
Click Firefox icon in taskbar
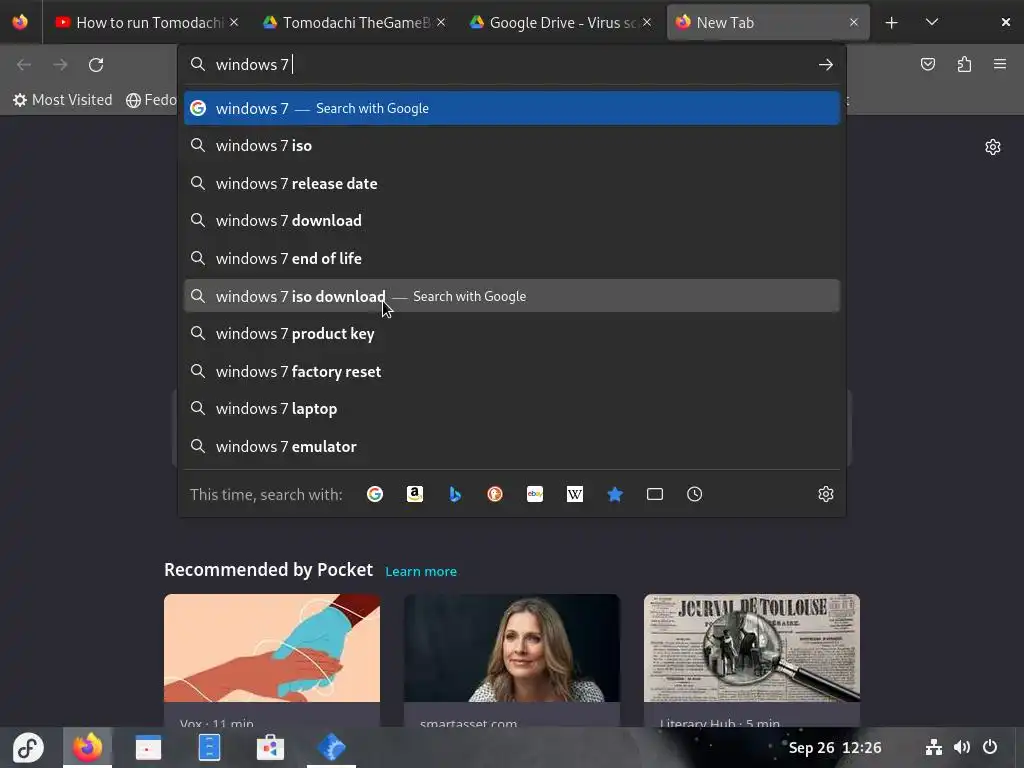[x=88, y=747]
